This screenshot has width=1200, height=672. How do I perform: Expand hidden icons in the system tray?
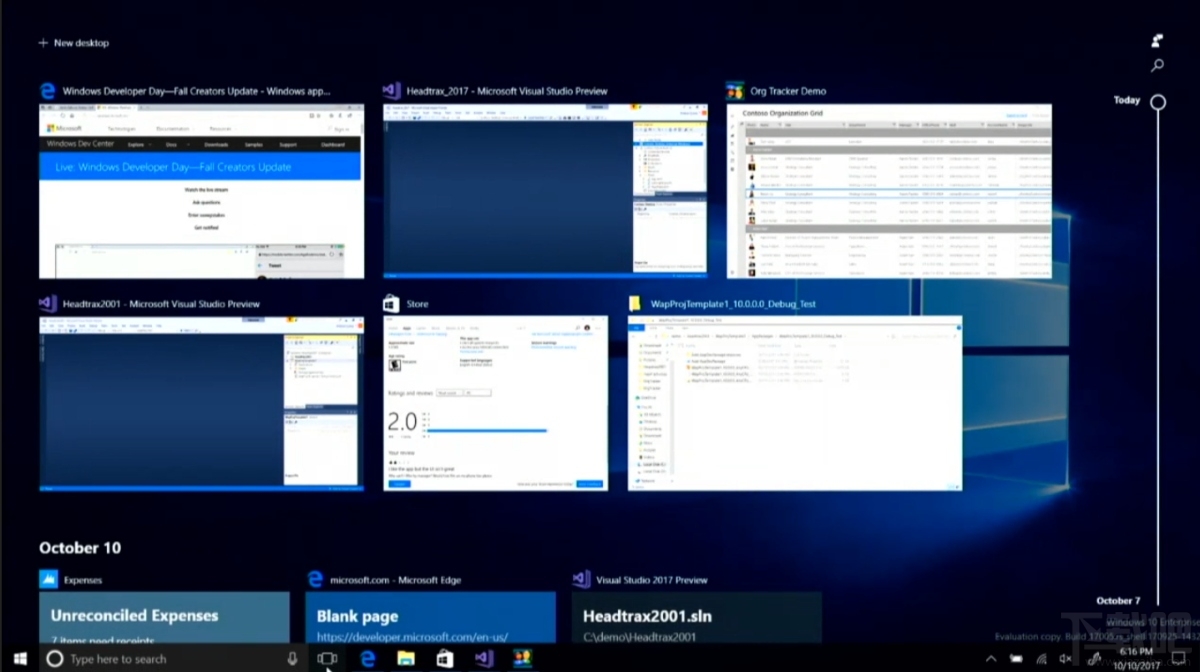click(x=991, y=658)
